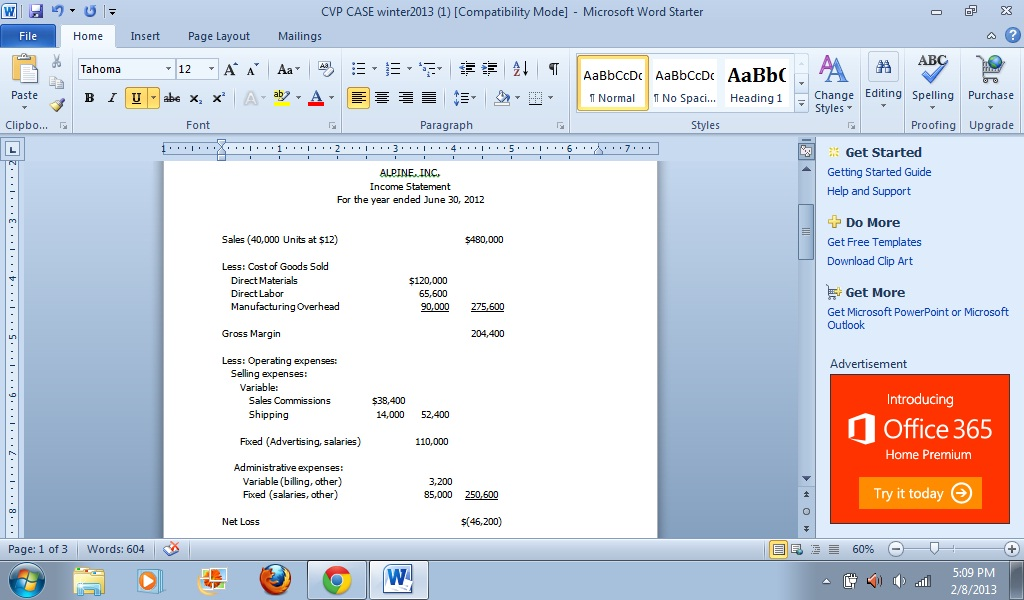Open the font size 12 dropdown
This screenshot has height=600, width=1024.
pos(211,69)
